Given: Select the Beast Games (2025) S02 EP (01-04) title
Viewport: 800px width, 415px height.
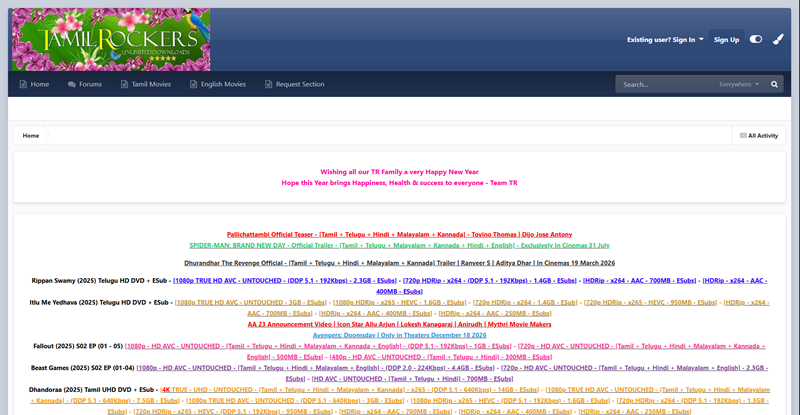Looking at the screenshot, I should [x=83, y=368].
